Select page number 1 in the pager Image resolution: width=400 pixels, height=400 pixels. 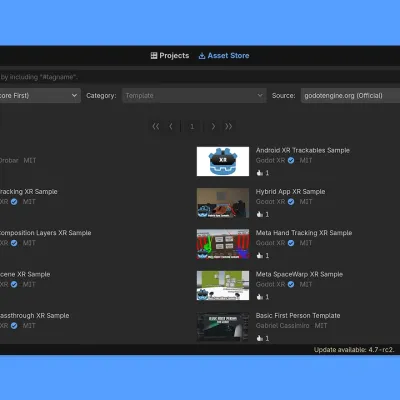192,126
